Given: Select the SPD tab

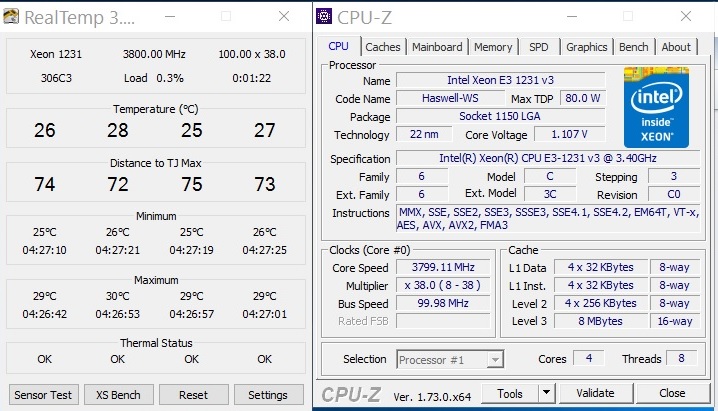Looking at the screenshot, I should tap(538, 47).
